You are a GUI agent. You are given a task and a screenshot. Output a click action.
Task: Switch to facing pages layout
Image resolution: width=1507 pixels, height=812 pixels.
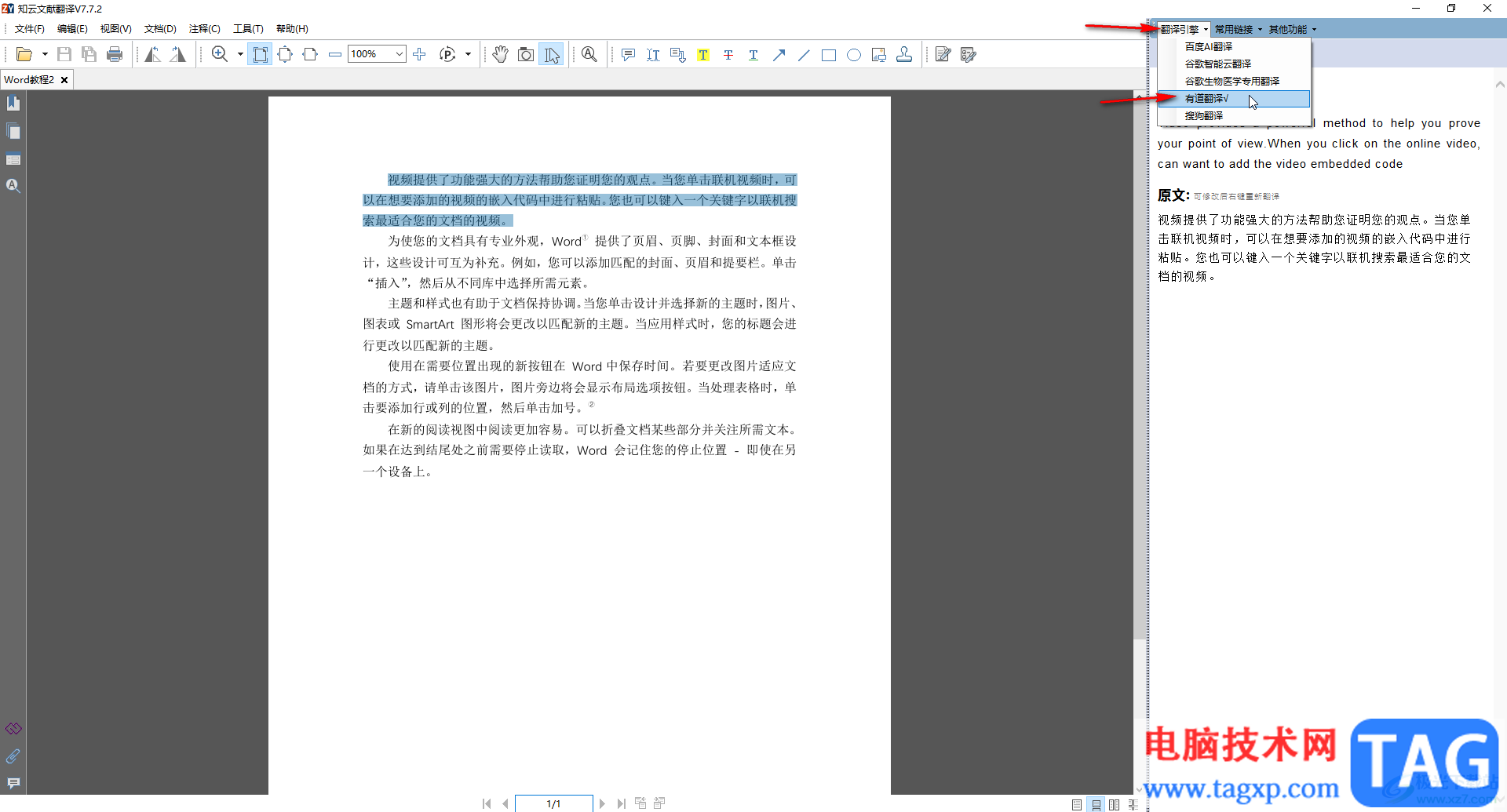[x=1114, y=804]
